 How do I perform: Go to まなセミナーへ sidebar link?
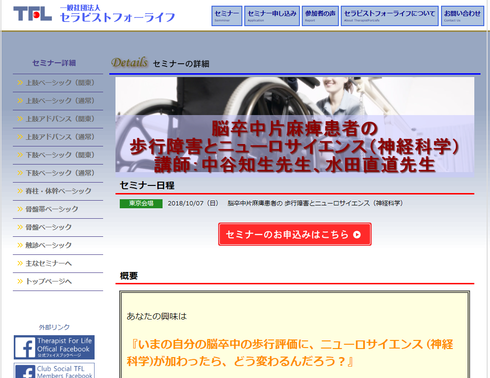[58, 263]
